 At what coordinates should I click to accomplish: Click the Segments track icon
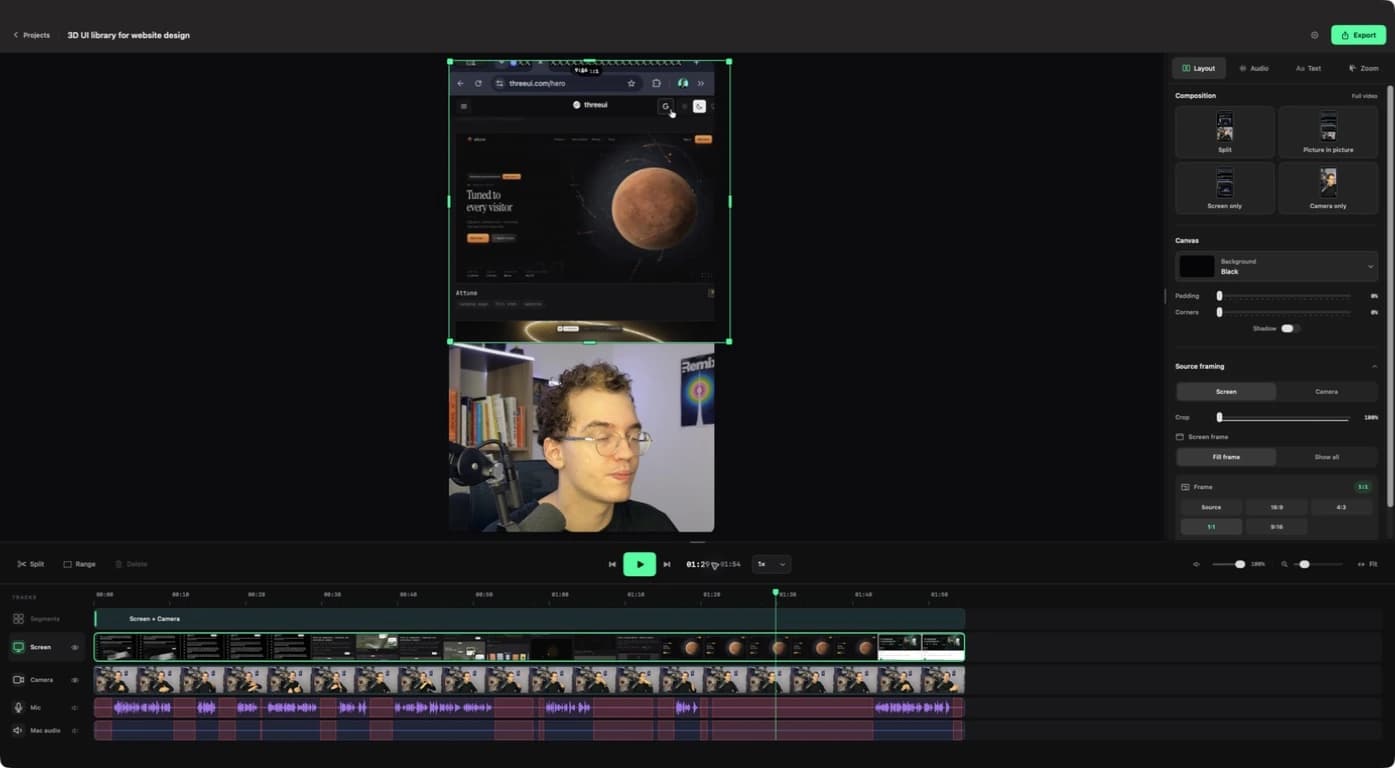click(x=18, y=619)
